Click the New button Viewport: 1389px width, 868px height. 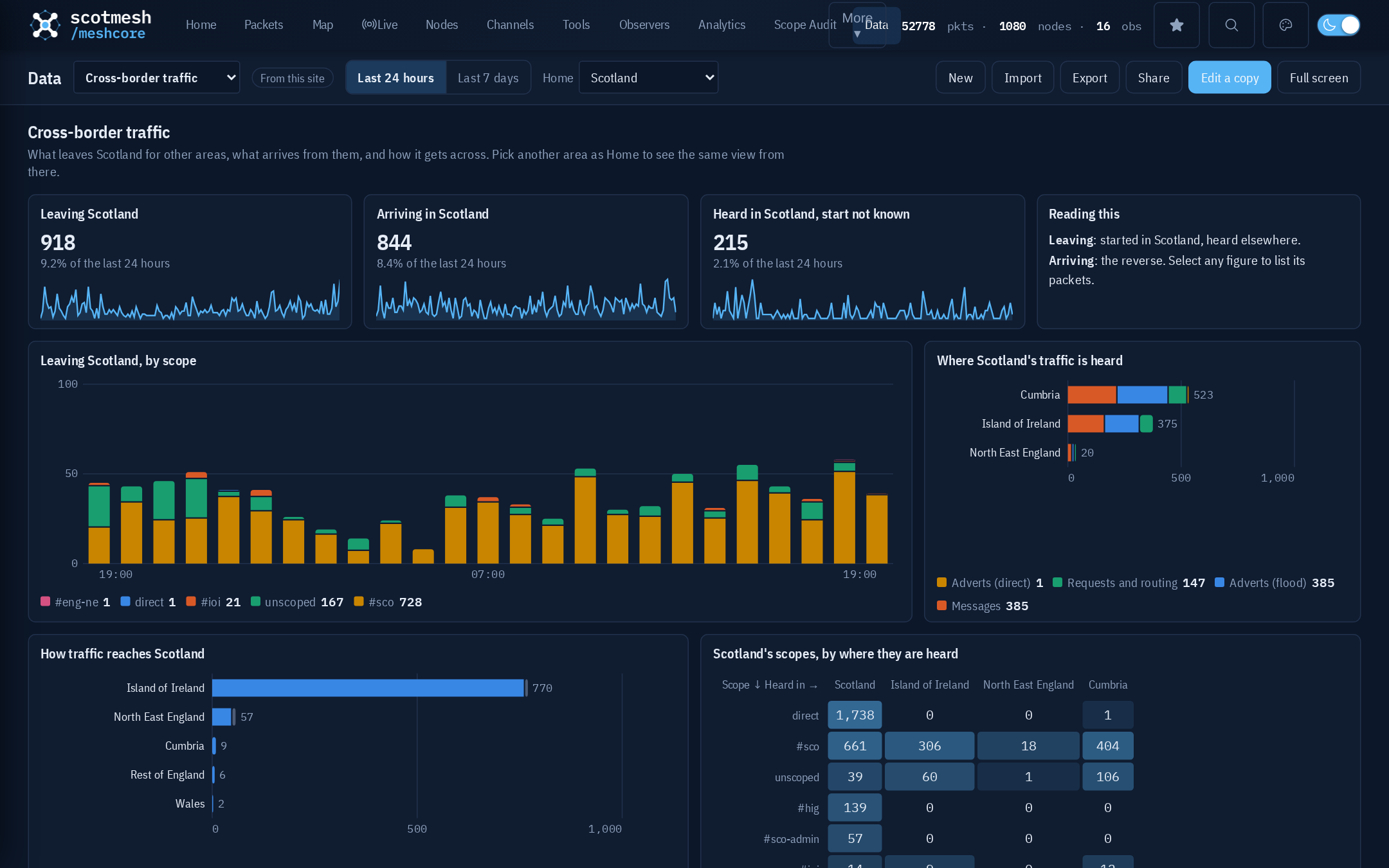coord(960,78)
